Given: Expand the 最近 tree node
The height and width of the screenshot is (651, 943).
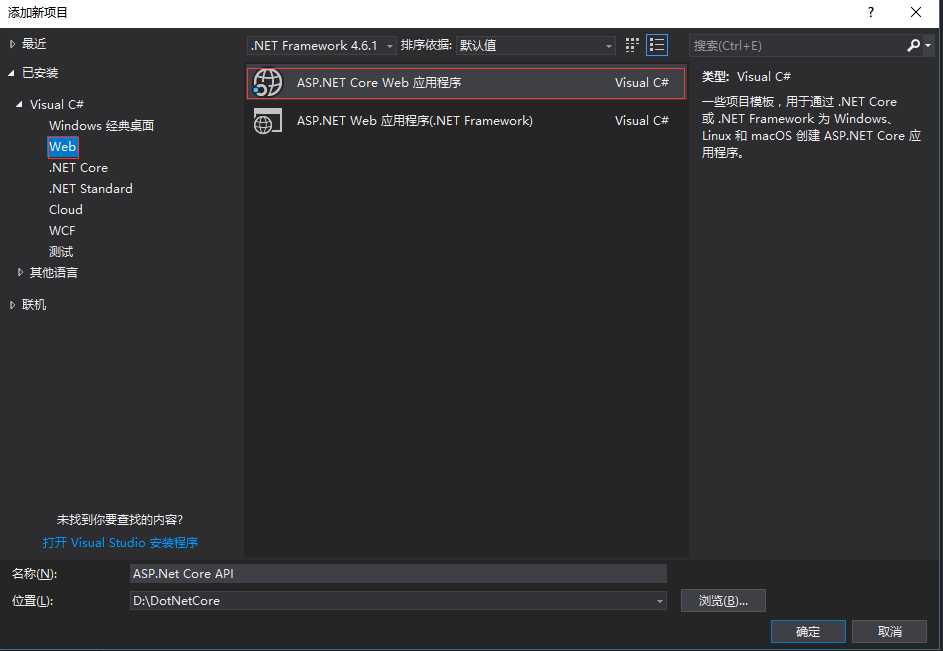Looking at the screenshot, I should click(x=12, y=44).
